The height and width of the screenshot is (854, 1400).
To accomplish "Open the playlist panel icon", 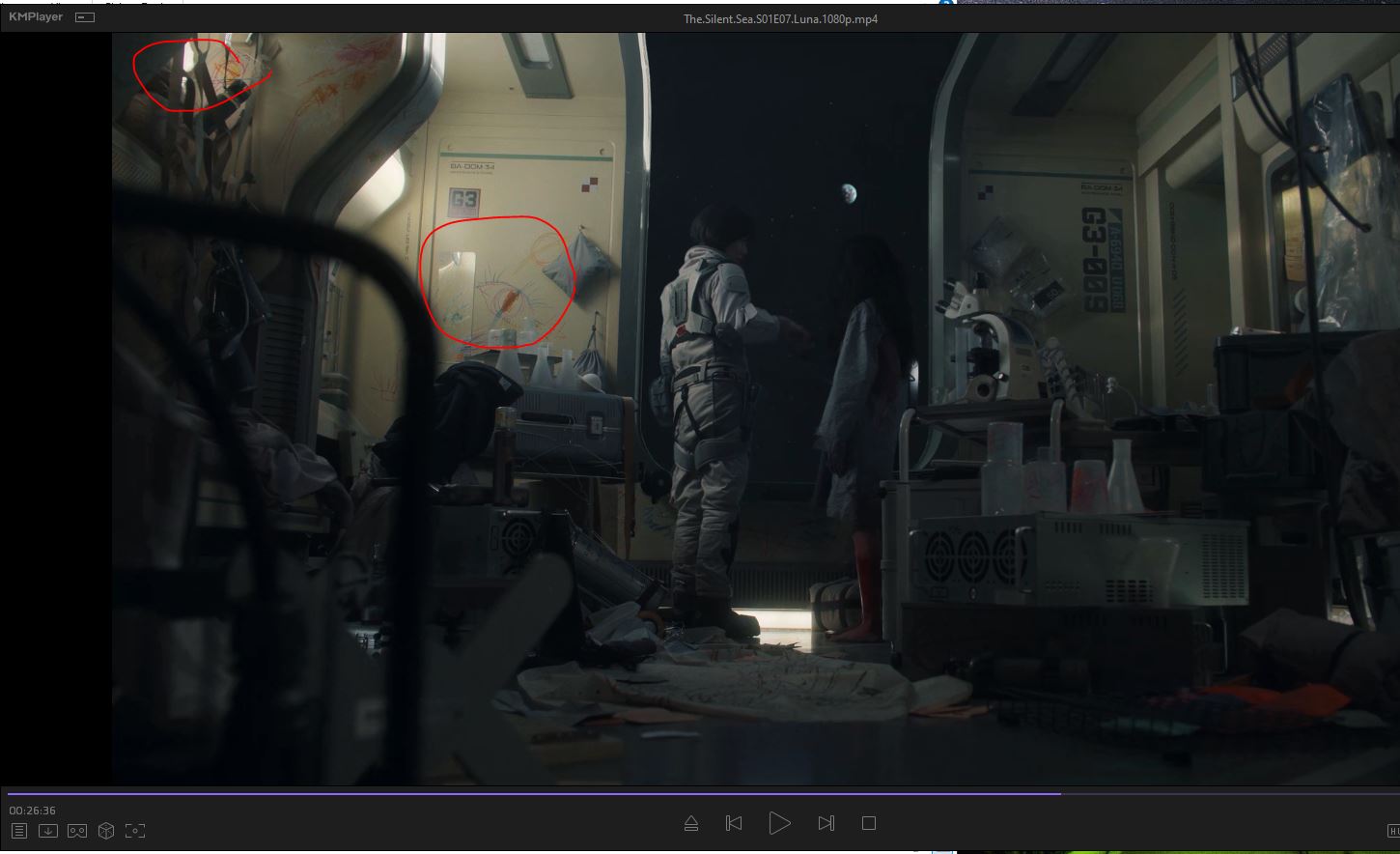I will click(x=19, y=831).
